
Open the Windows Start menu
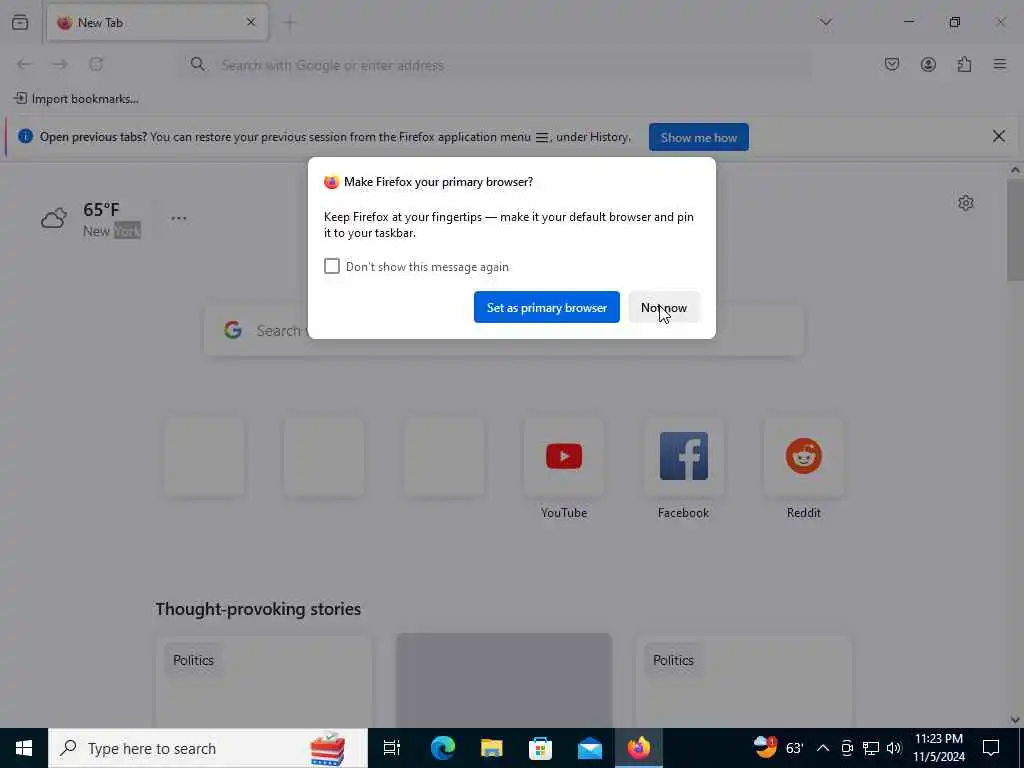pos(24,748)
